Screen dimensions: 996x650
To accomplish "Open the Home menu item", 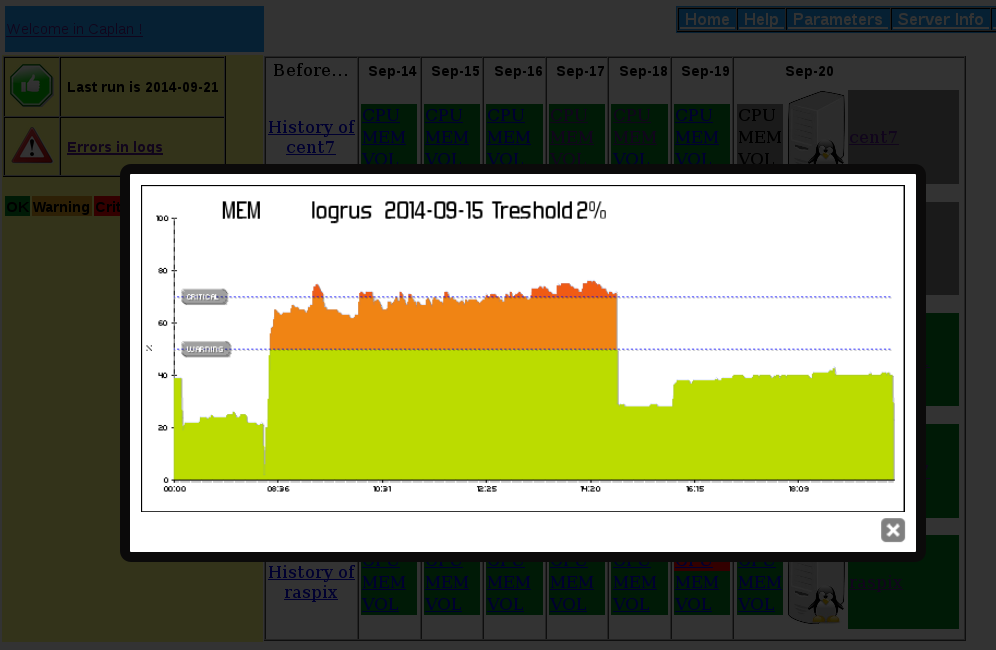I will (707, 19).
